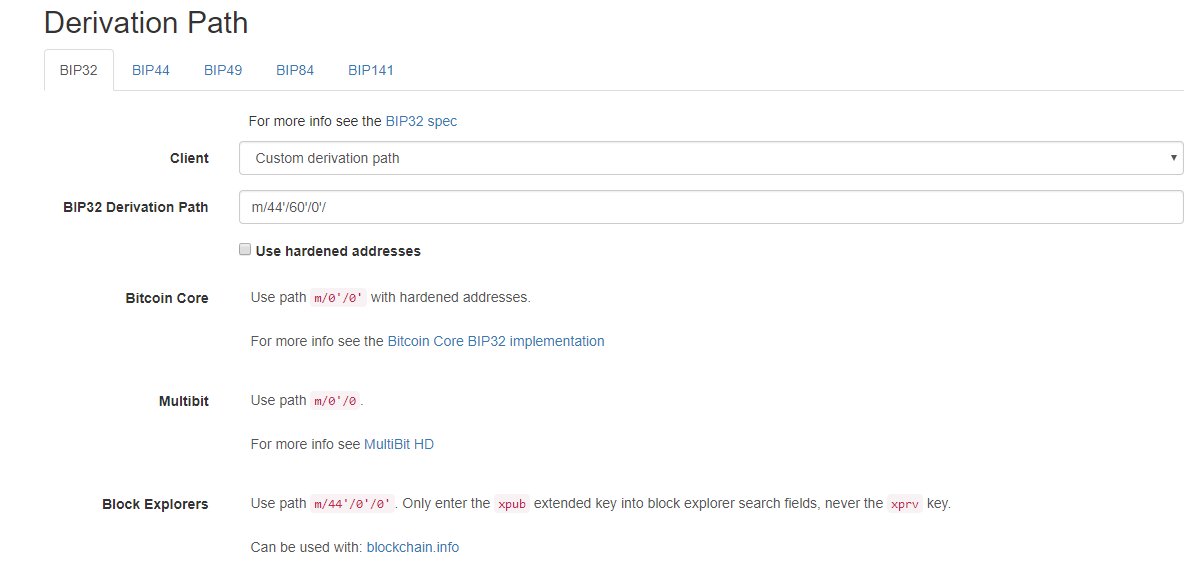The width and height of the screenshot is (1198, 564).
Task: Enable Use hardened addresses checkbox
Action: 245,249
